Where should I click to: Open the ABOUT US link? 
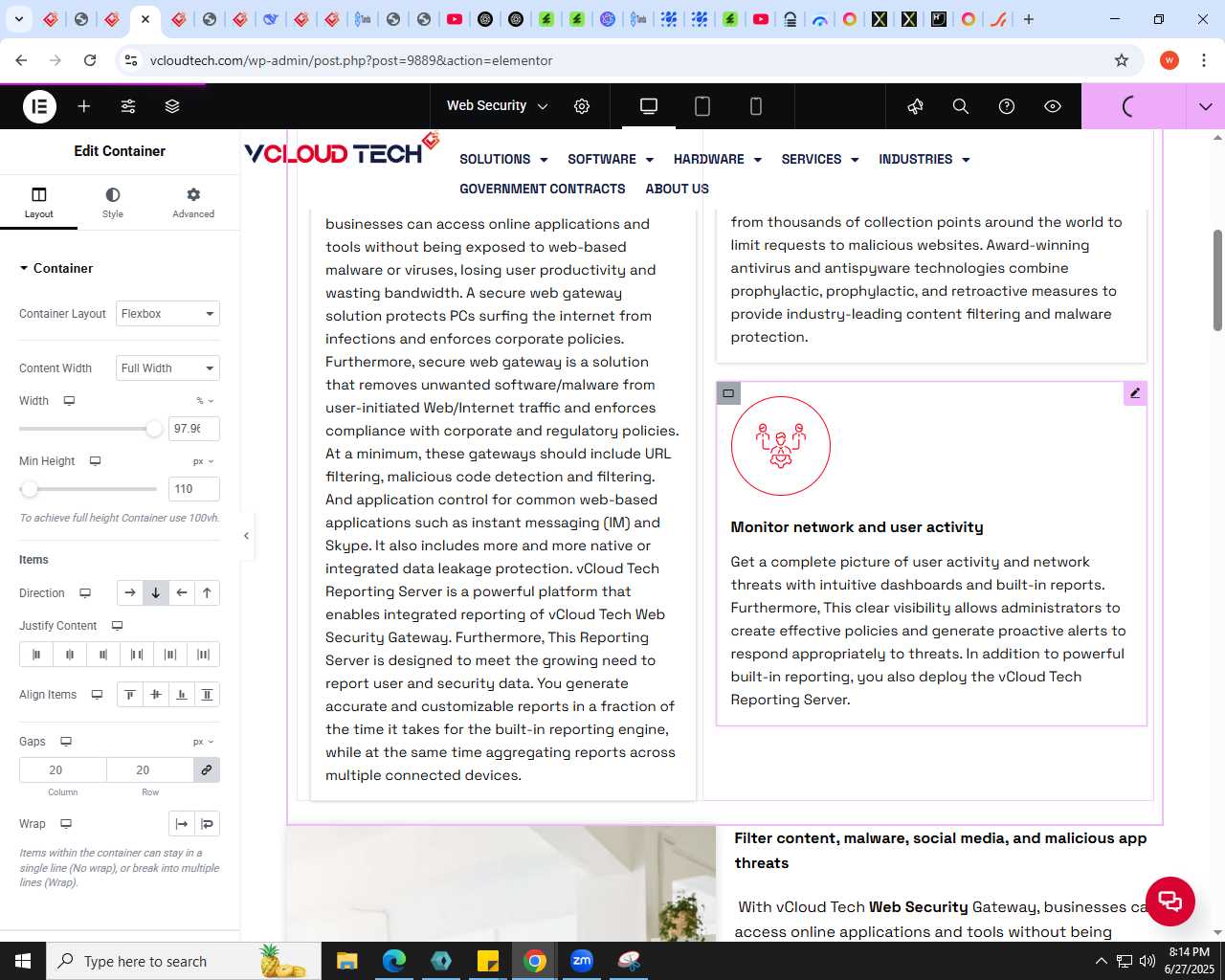click(x=678, y=189)
